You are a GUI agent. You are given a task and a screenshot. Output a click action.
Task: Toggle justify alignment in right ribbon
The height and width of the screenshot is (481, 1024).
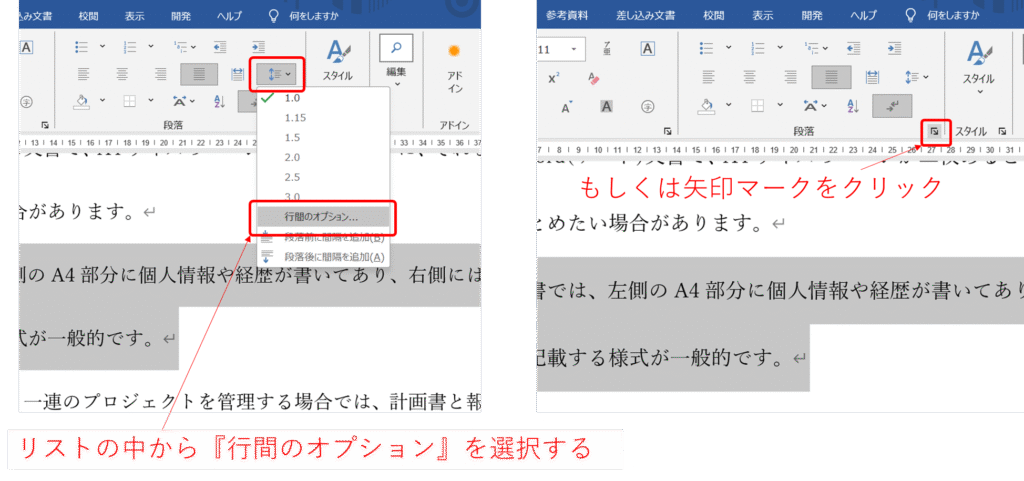(x=830, y=76)
